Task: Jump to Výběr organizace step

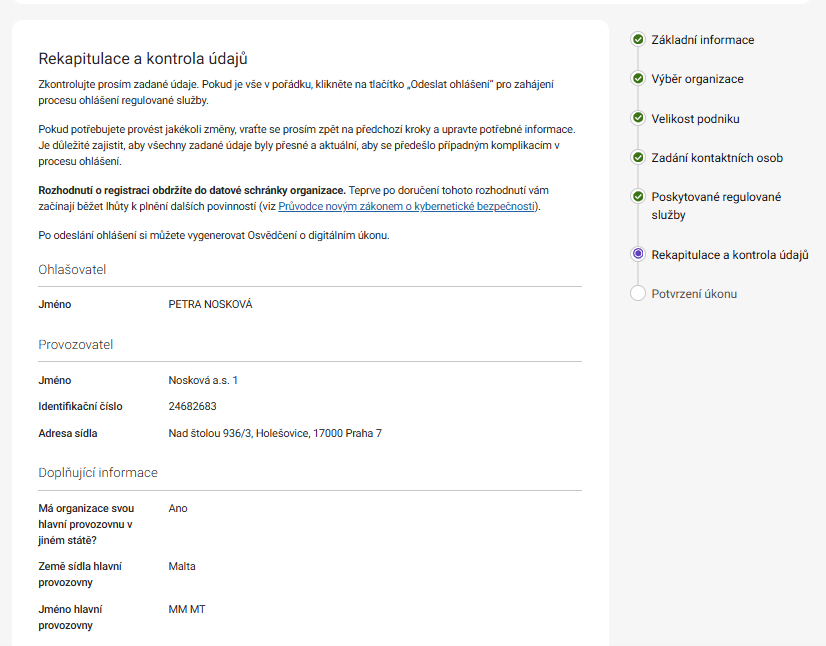Action: 697,79
